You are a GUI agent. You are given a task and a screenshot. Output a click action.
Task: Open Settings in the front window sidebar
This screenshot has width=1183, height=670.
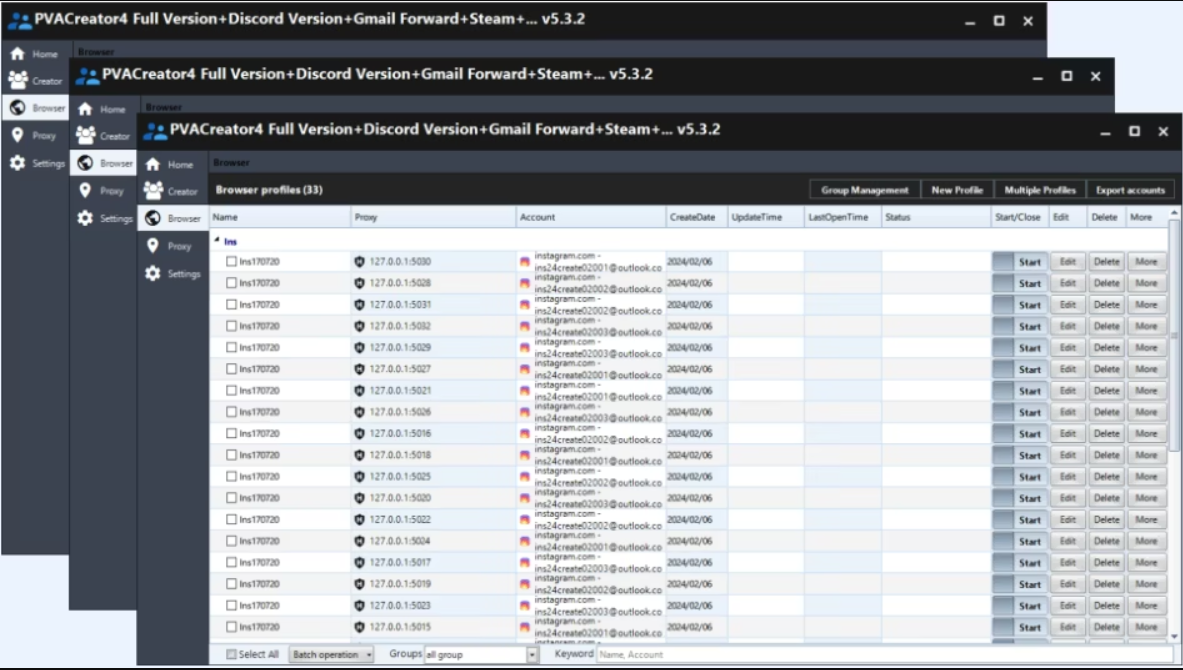[x=173, y=273]
